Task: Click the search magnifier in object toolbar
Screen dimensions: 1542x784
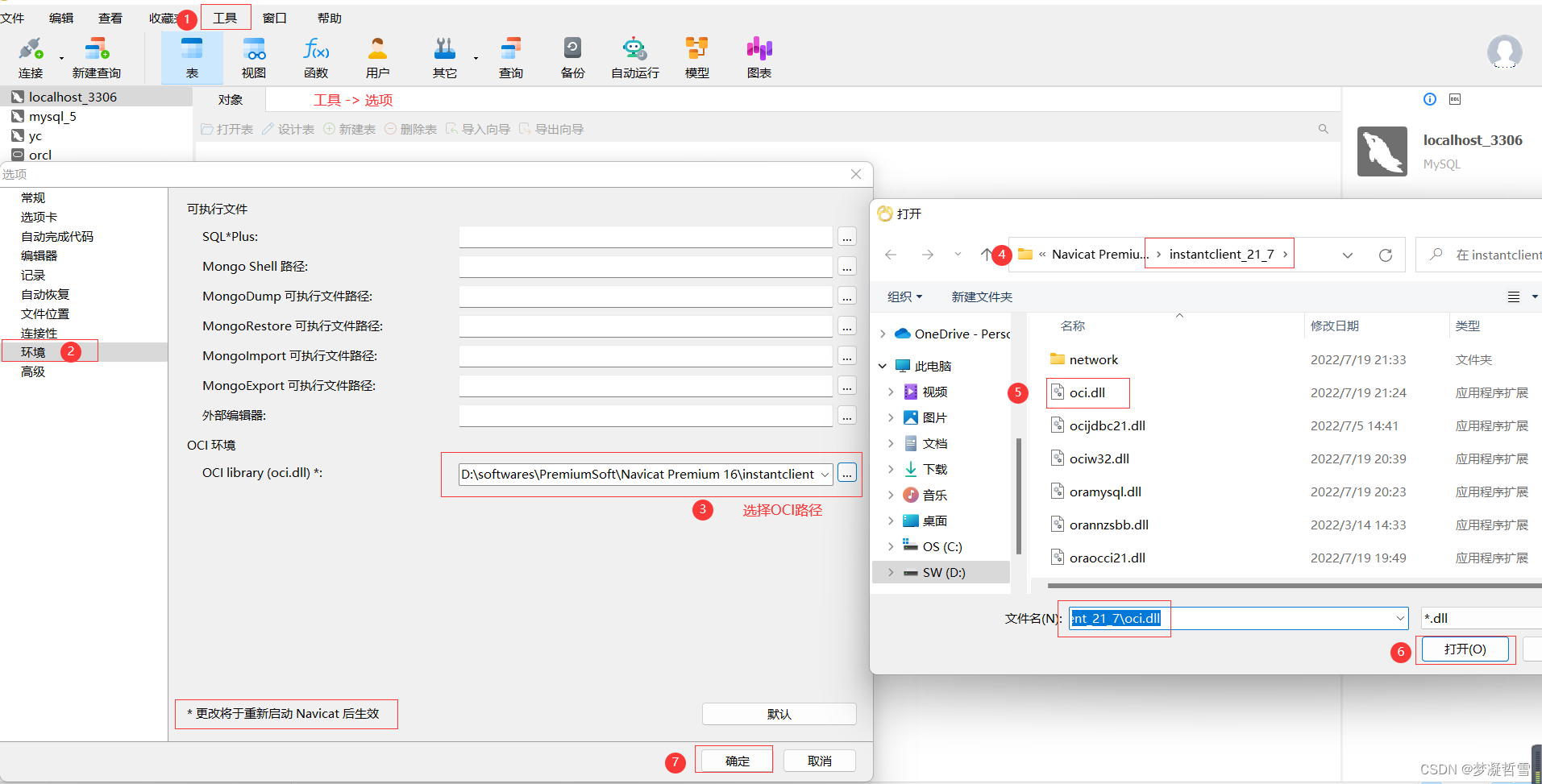Action: [x=1323, y=129]
